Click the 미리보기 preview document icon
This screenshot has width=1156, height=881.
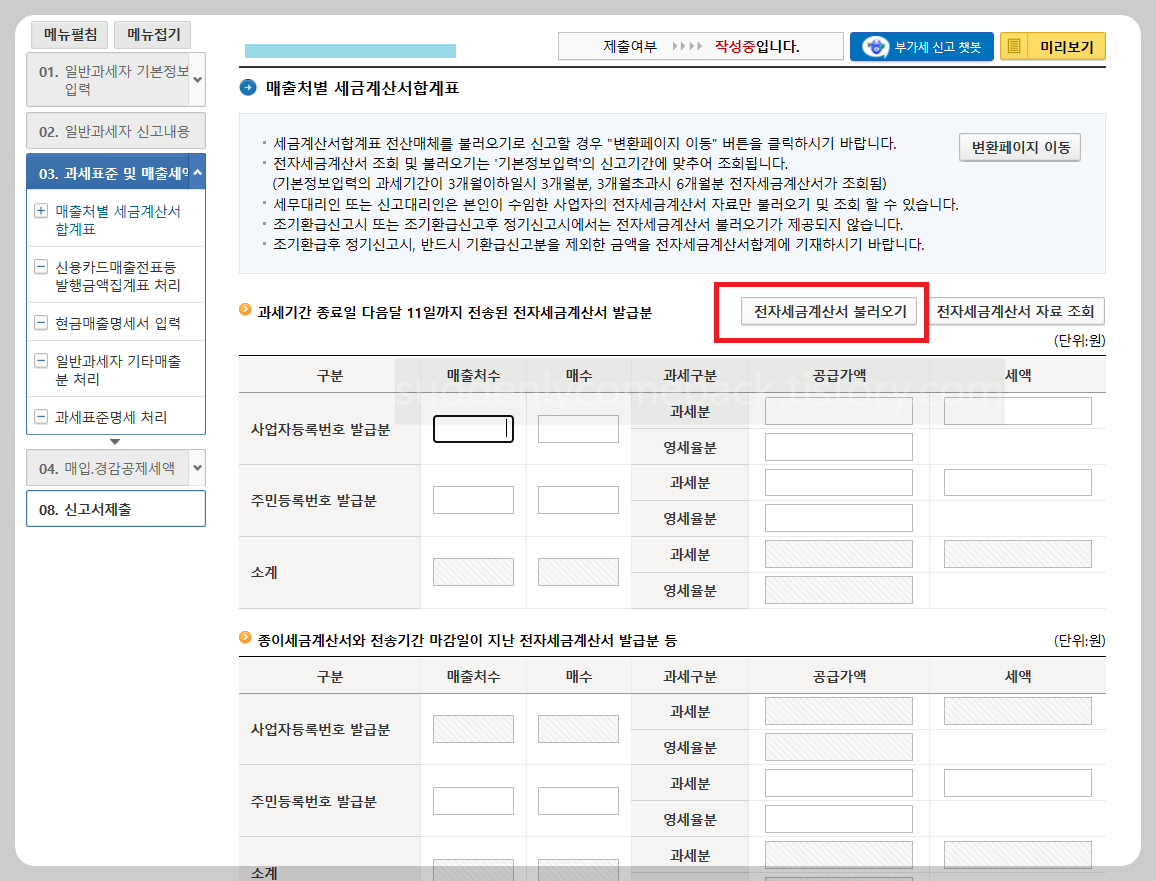click(1016, 46)
